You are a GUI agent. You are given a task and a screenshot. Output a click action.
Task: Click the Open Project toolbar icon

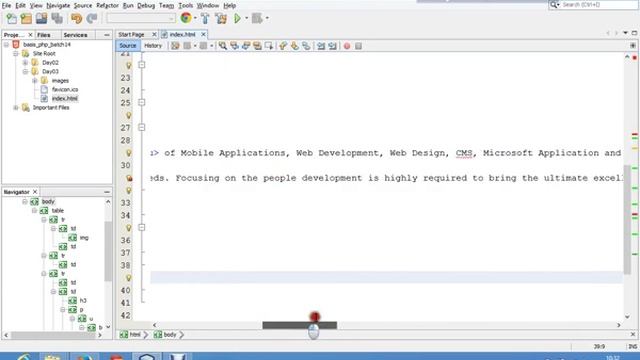pyautogui.click(x=41, y=18)
